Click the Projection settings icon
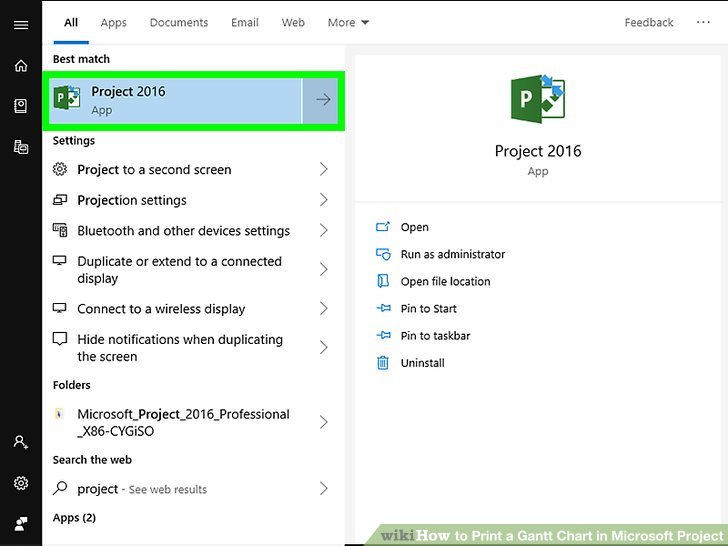The height and width of the screenshot is (546, 728). 59,200
